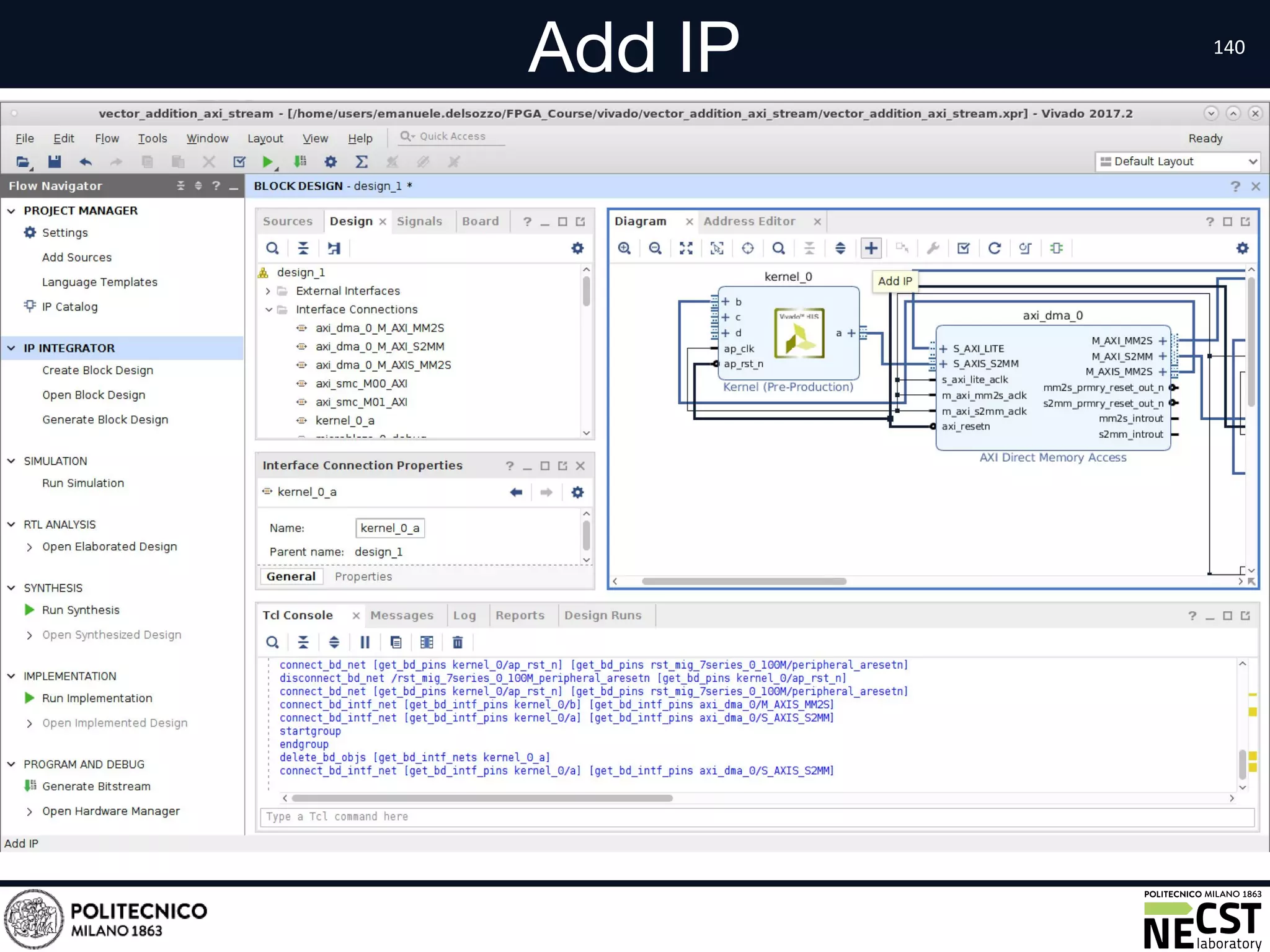The width and height of the screenshot is (1270, 952).
Task: Click Generate Bitstream icon in main toolbar
Action: point(300,162)
